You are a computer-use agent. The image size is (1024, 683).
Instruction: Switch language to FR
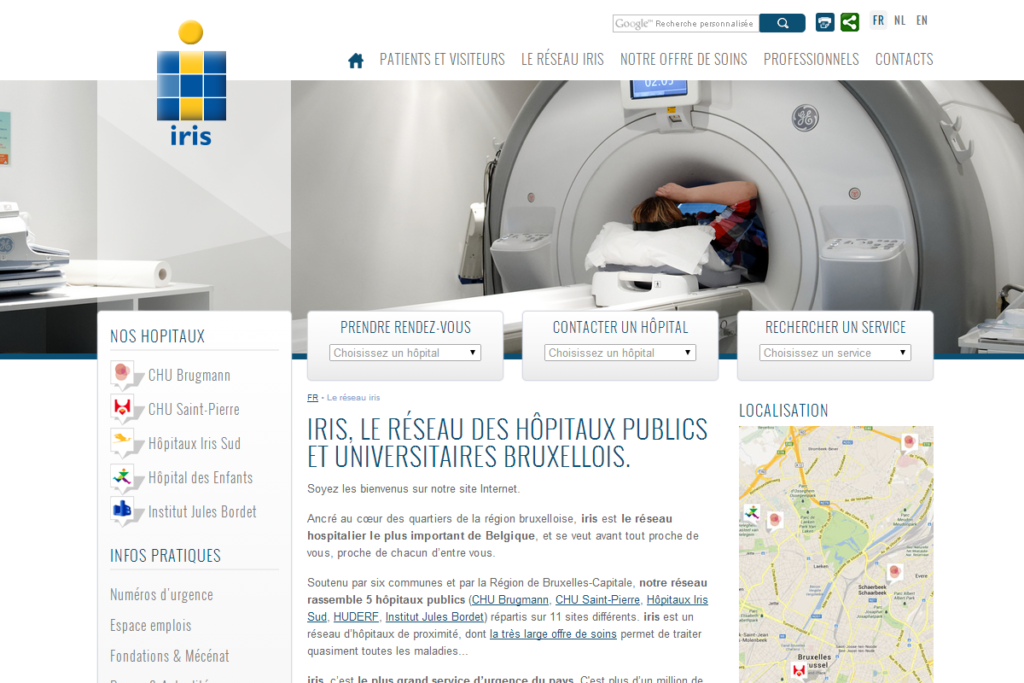tap(878, 20)
